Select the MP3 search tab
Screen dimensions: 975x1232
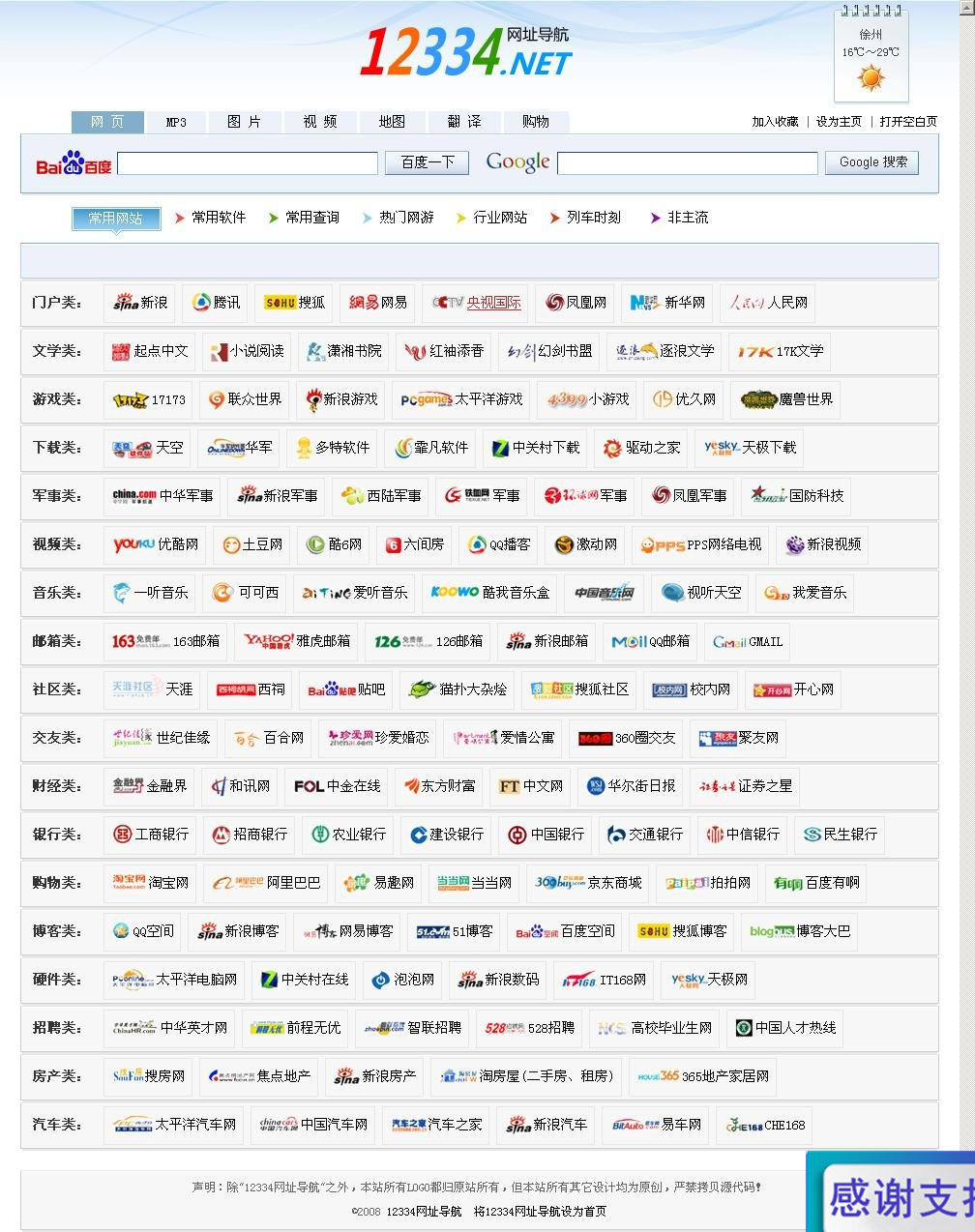pyautogui.click(x=176, y=122)
